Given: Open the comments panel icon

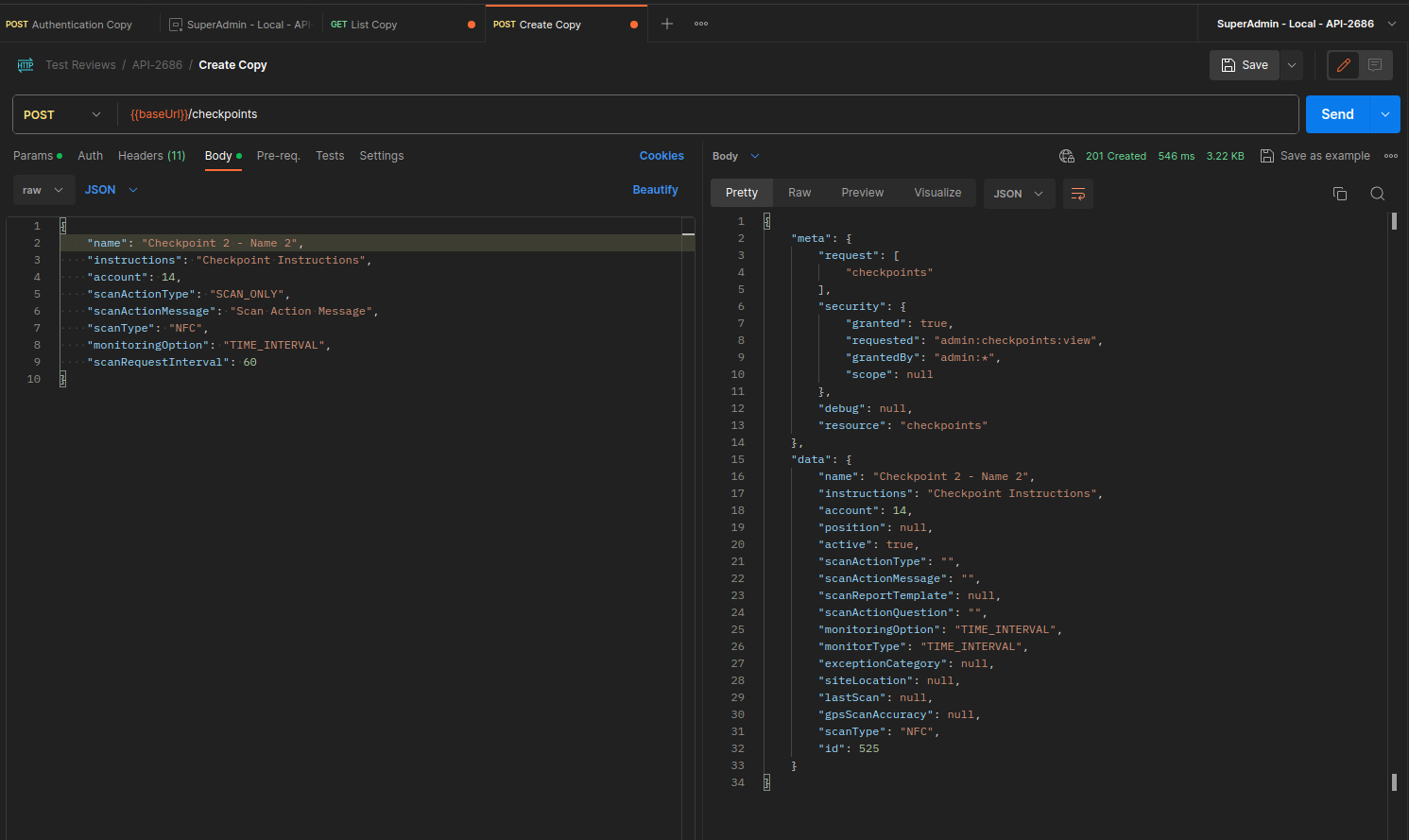Looking at the screenshot, I should pyautogui.click(x=1374, y=64).
